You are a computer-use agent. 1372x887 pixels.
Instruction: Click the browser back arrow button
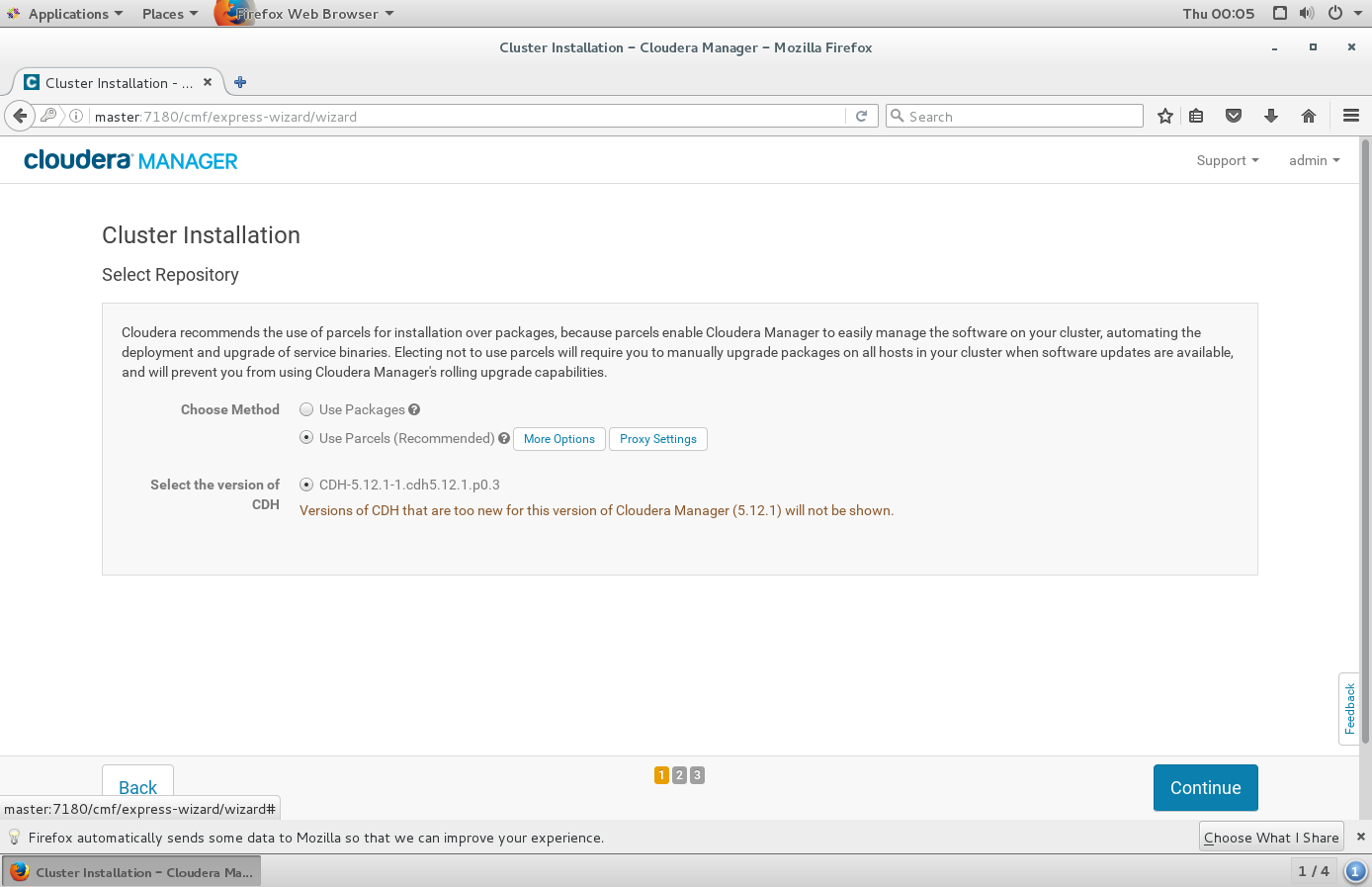[x=20, y=116]
